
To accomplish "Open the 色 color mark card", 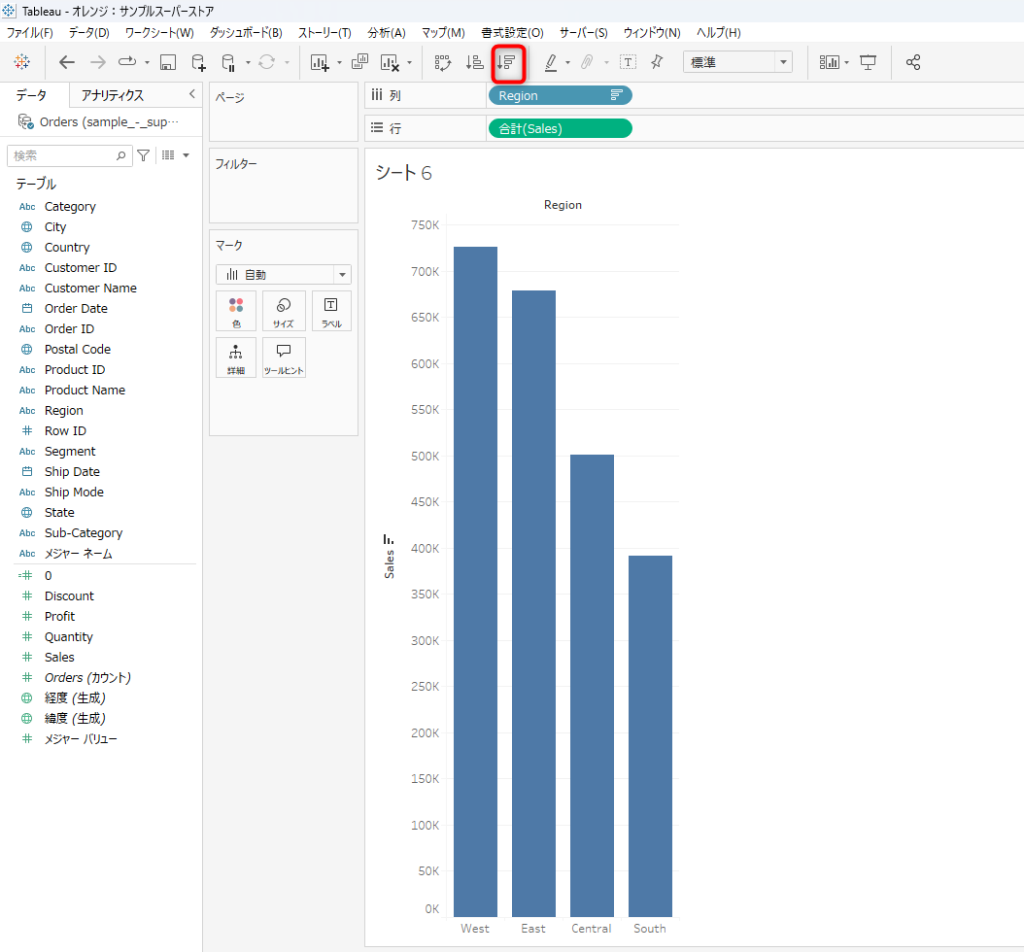I will click(x=236, y=311).
